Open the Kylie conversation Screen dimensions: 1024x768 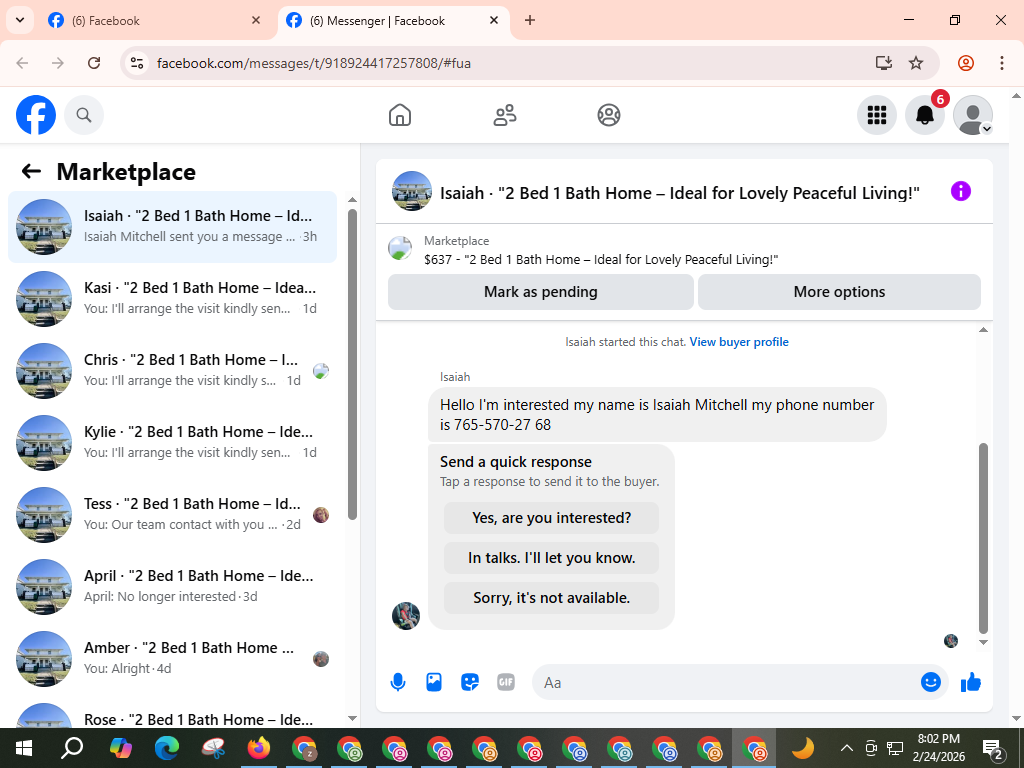click(x=172, y=442)
